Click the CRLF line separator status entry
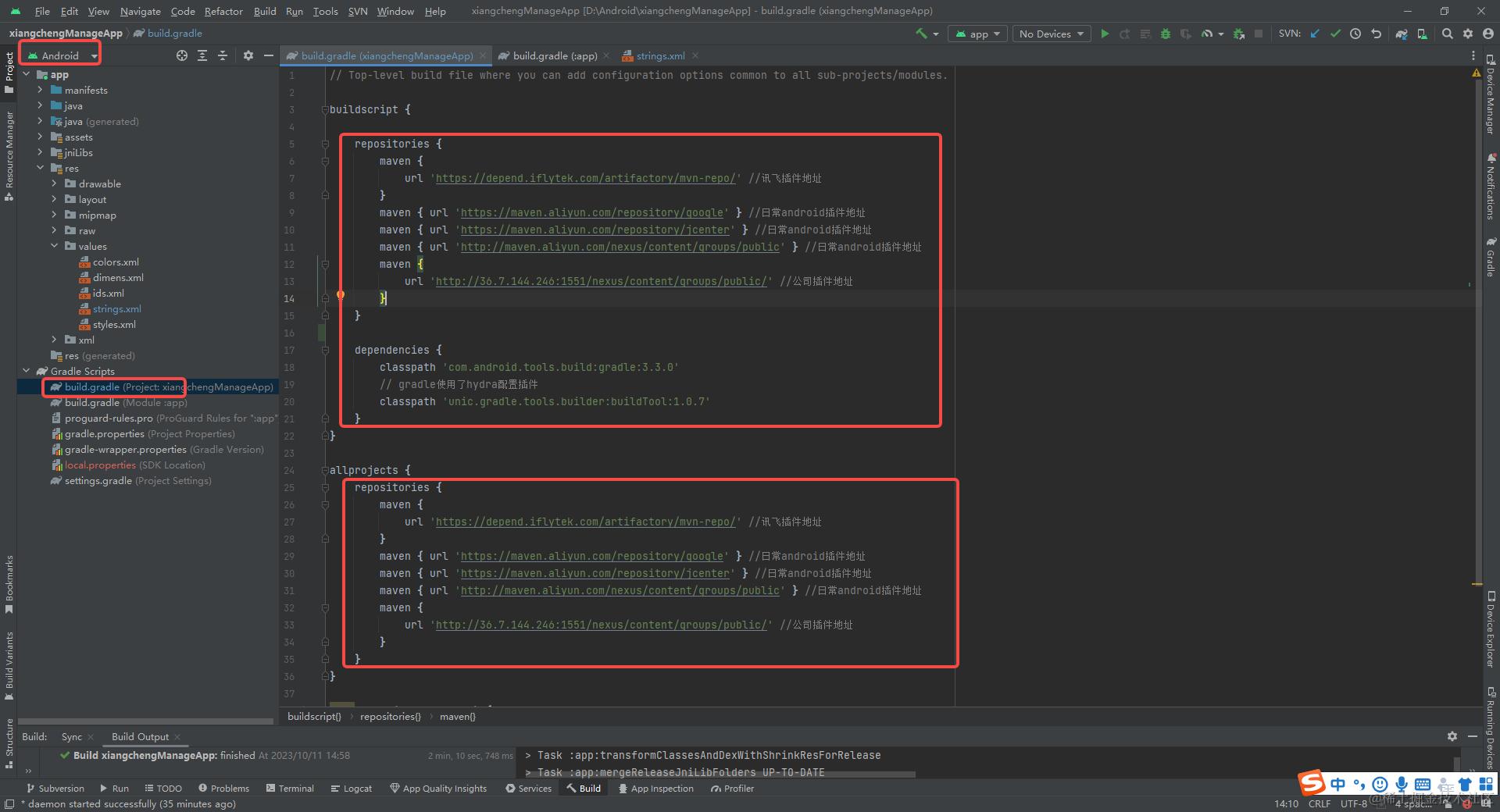This screenshot has height=812, width=1500. click(x=1320, y=803)
